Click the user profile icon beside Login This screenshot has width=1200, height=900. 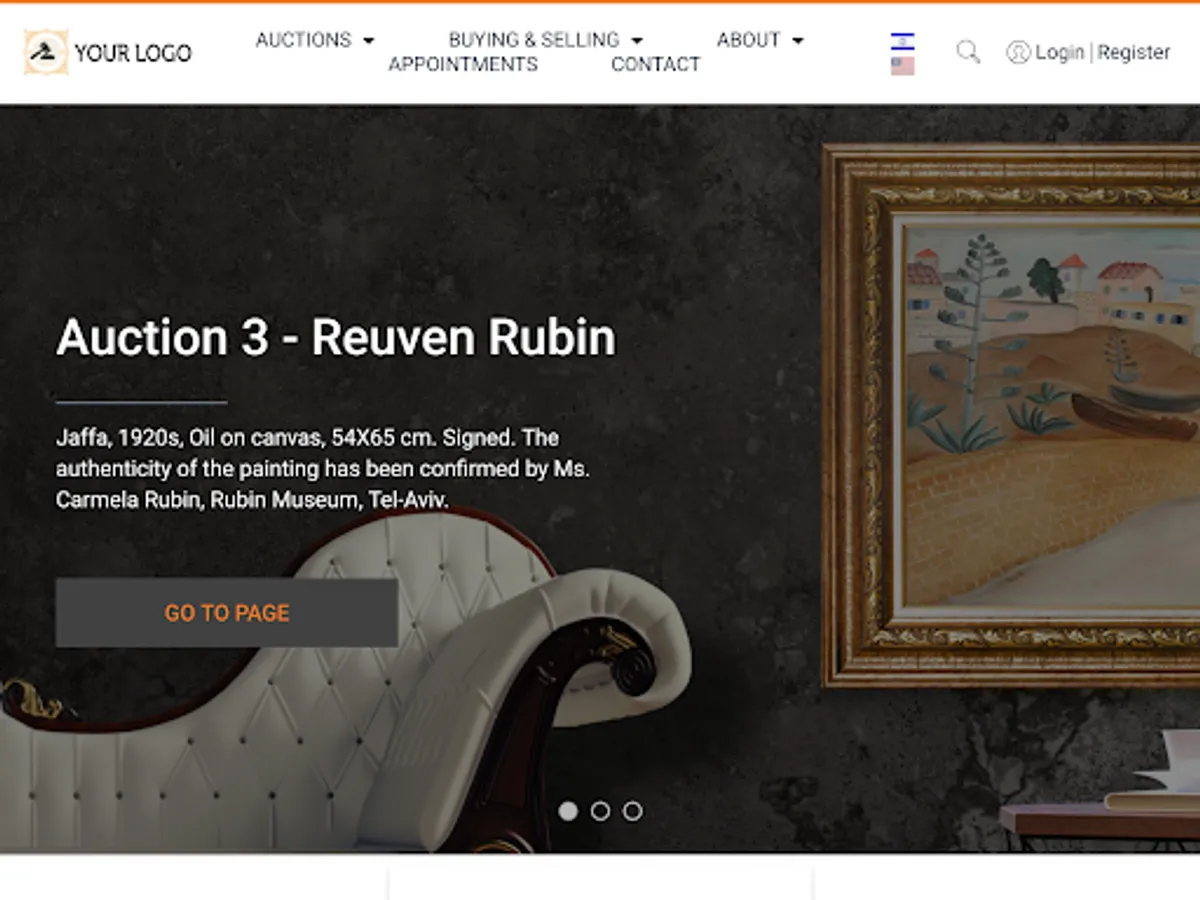point(1018,52)
